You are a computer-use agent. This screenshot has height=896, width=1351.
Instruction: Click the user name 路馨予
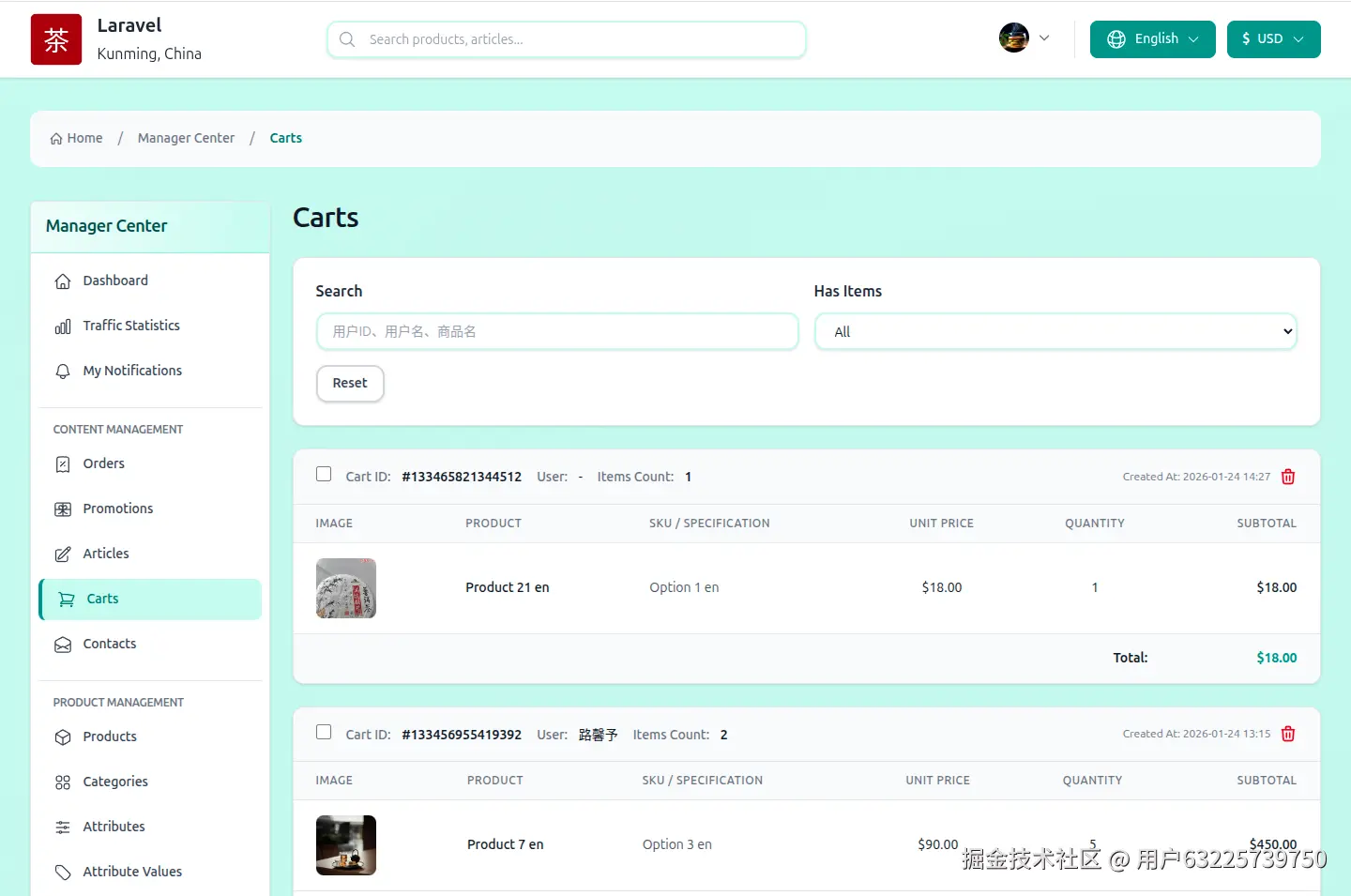[599, 735]
